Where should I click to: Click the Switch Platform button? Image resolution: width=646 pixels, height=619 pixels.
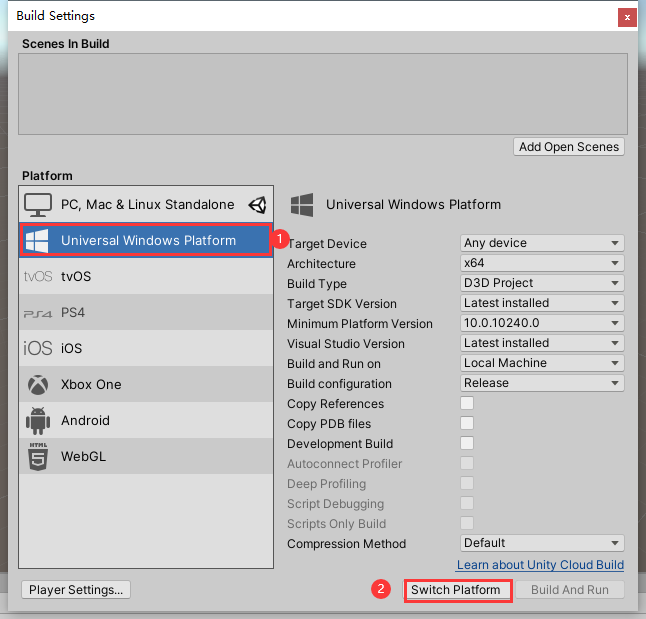[456, 590]
